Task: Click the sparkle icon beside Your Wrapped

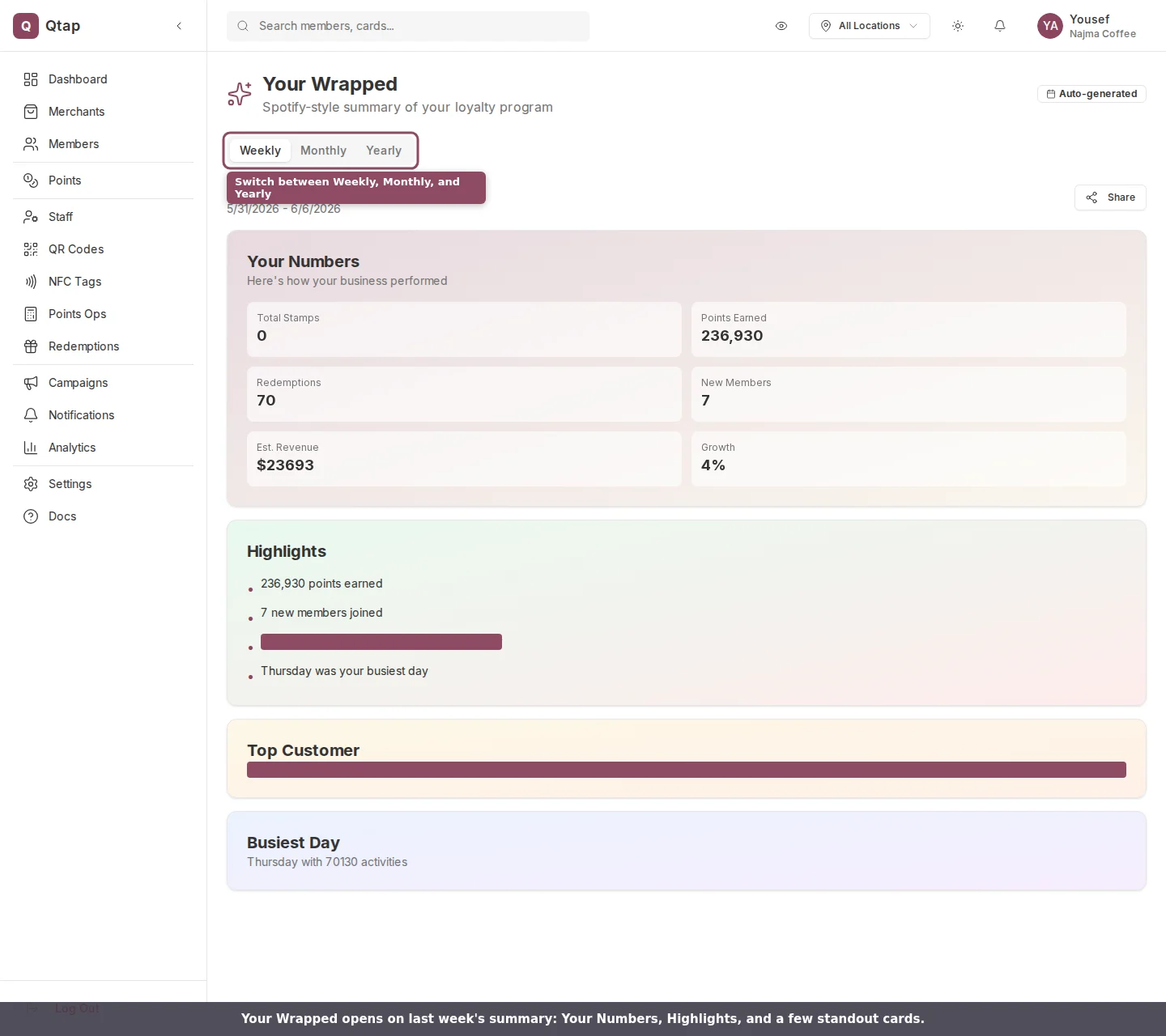Action: (x=240, y=94)
